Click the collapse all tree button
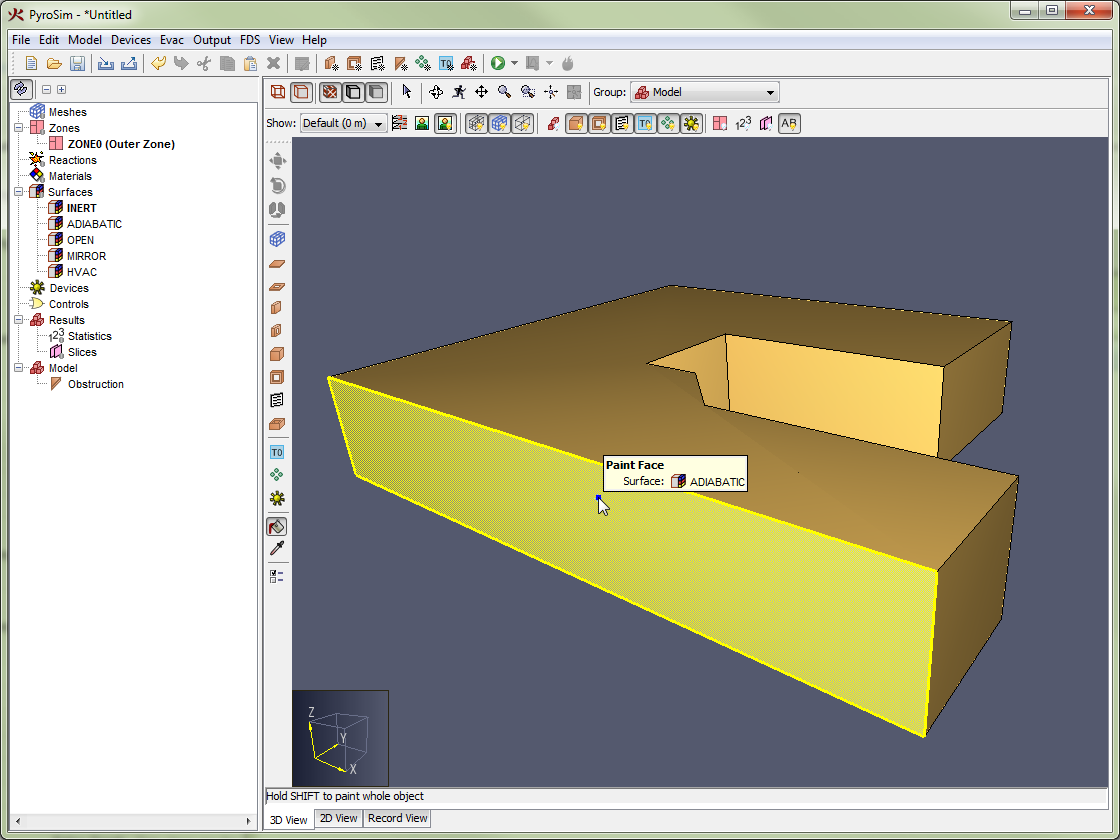 46,89
